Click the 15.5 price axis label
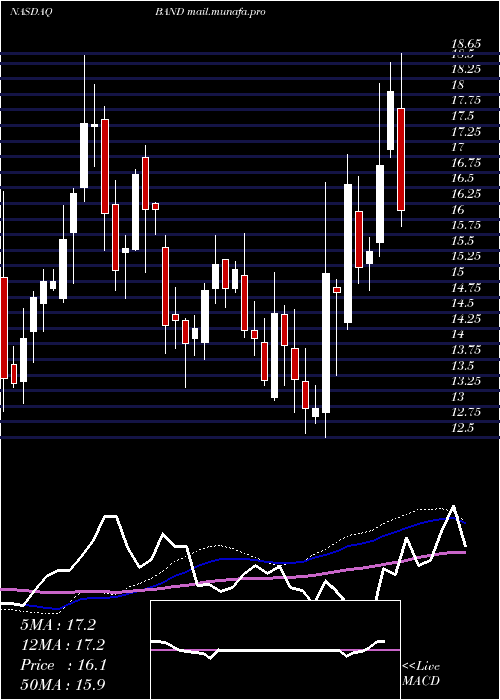 pyautogui.click(x=462, y=241)
